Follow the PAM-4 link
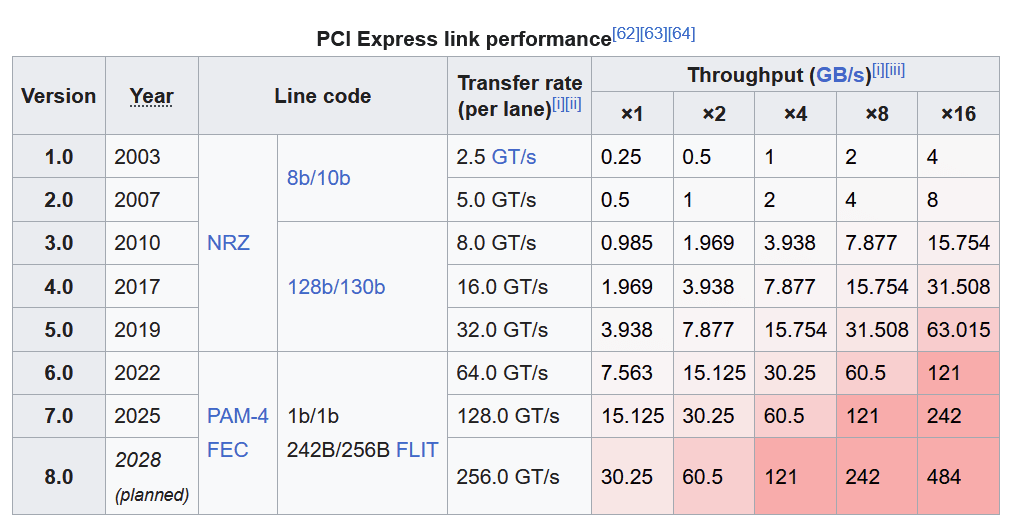 236,415
